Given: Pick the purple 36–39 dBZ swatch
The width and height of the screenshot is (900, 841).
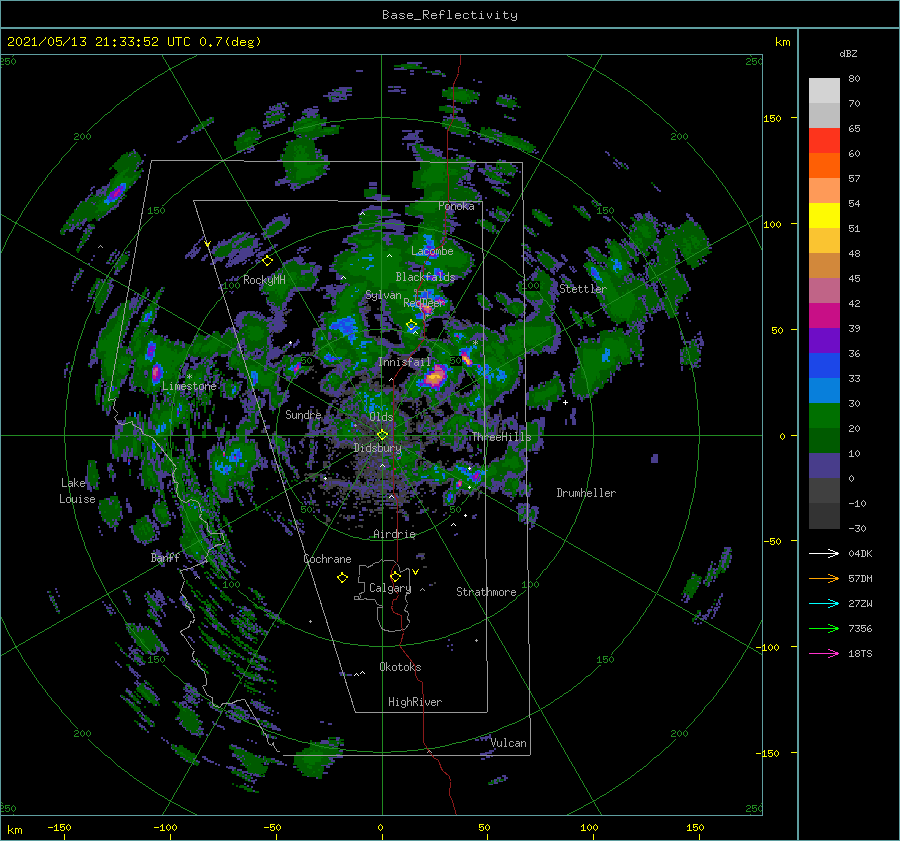Looking at the screenshot, I should point(824,341).
